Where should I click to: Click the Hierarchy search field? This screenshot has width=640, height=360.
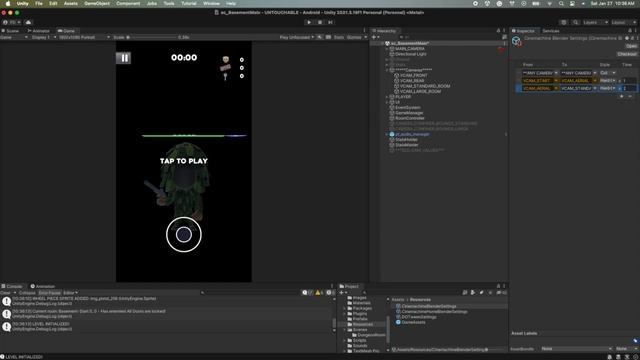pyautogui.click(x=449, y=37)
